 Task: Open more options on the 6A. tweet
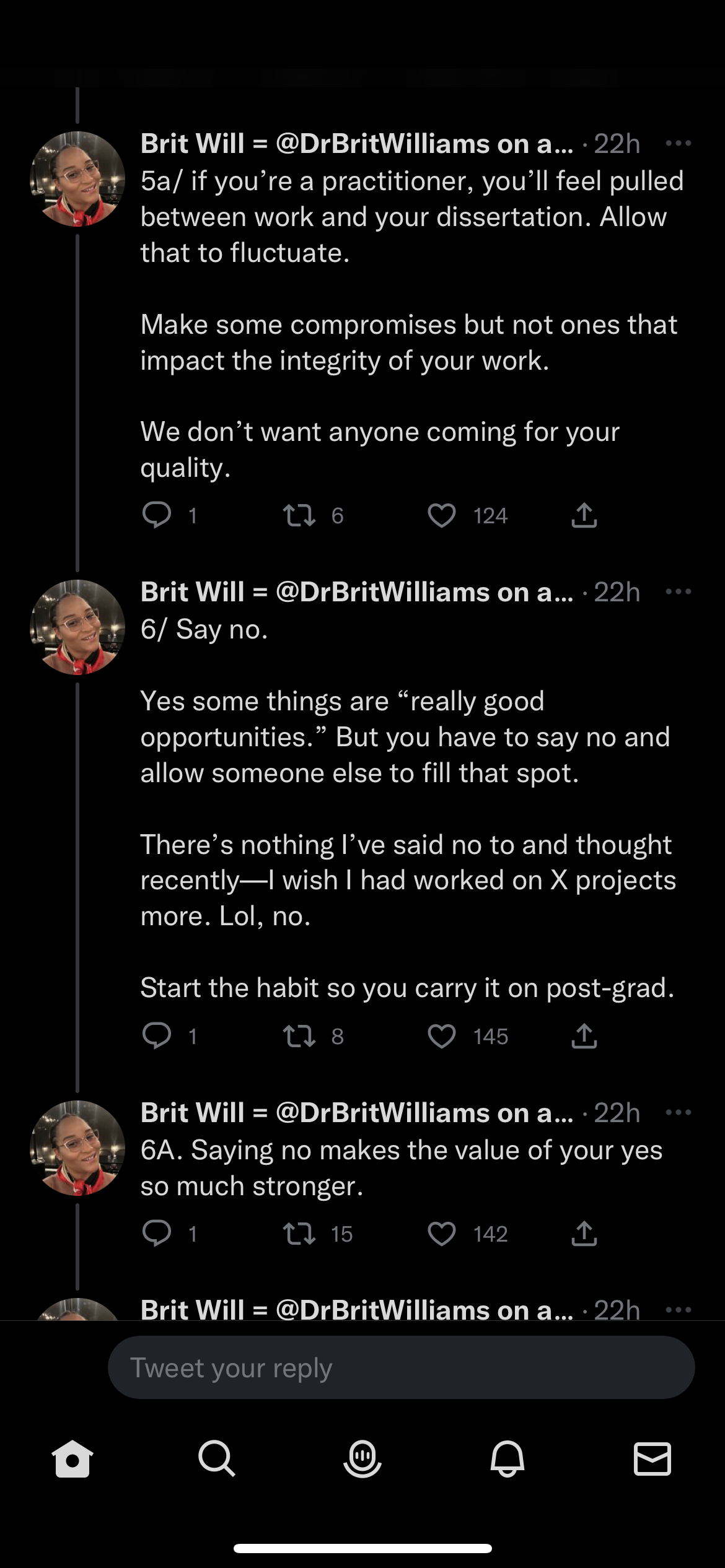[678, 1113]
